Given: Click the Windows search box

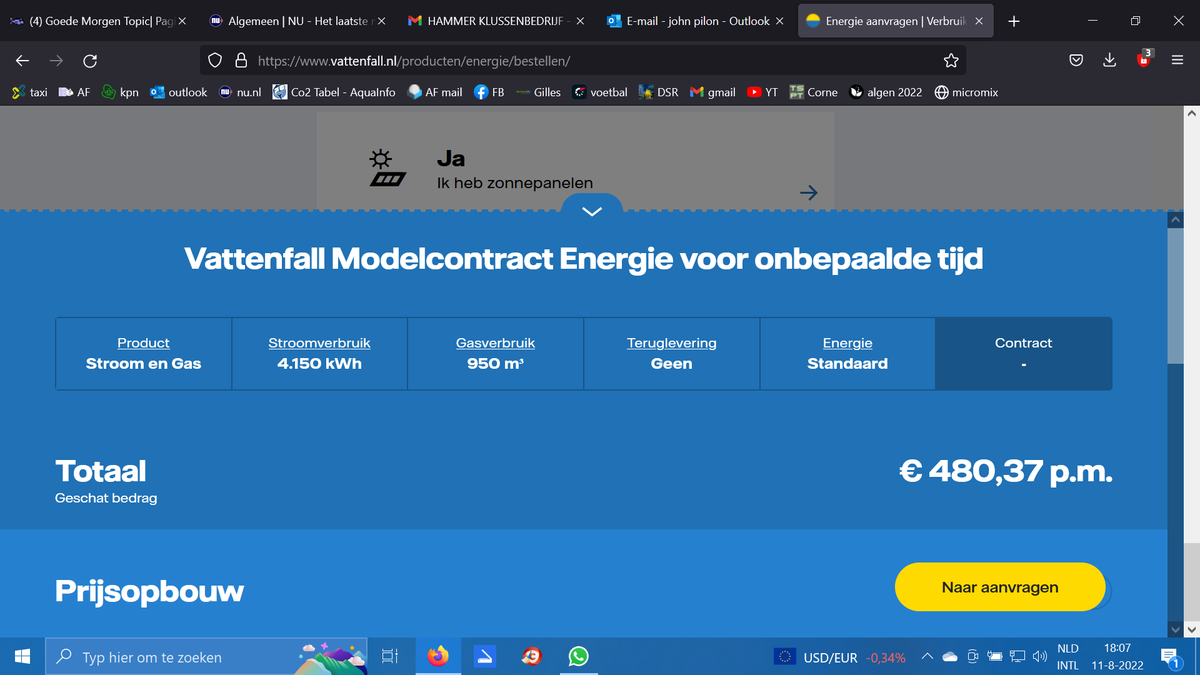Looking at the screenshot, I should click(x=207, y=657).
